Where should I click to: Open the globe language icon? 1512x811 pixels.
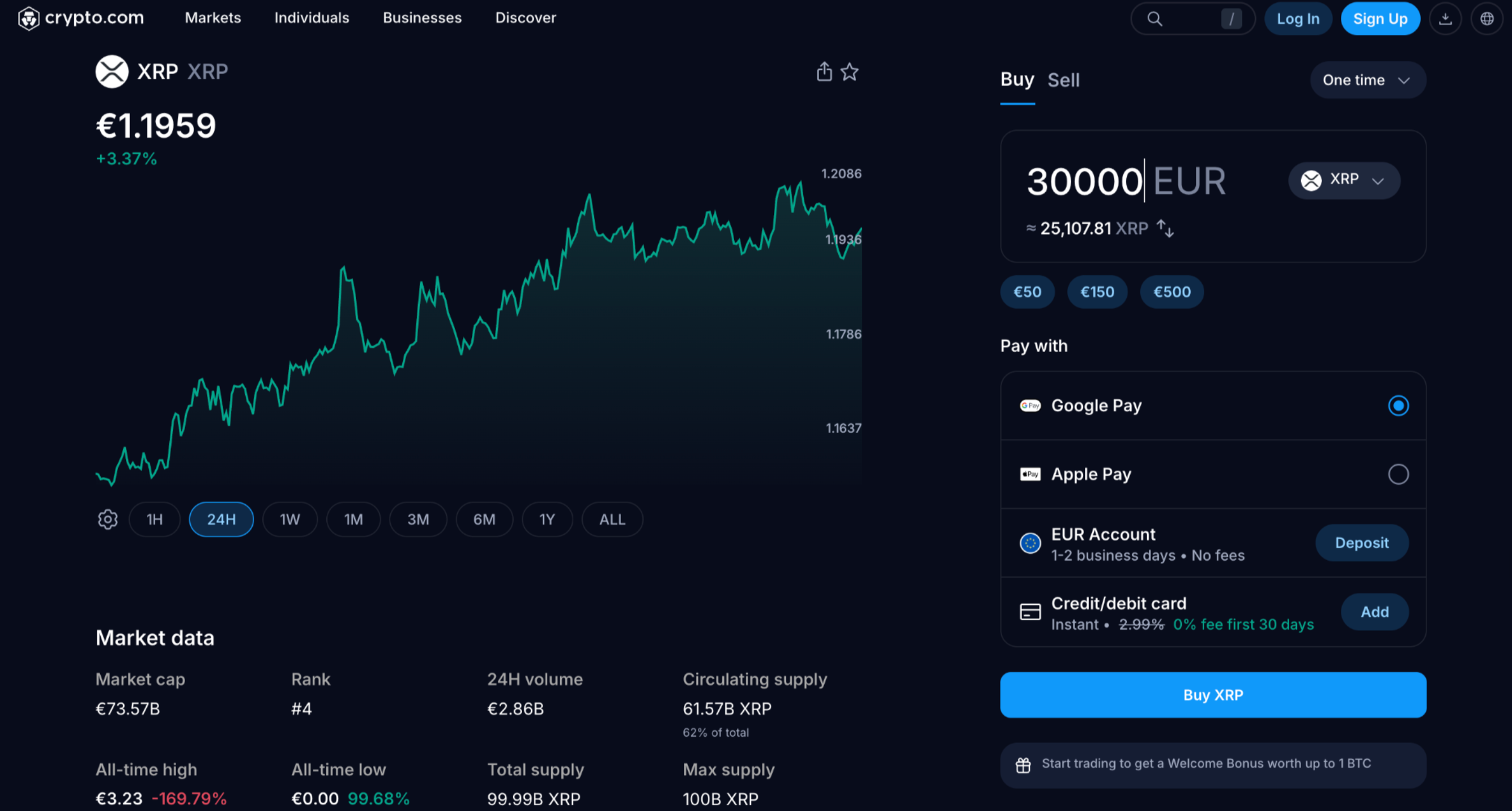pos(1487,19)
